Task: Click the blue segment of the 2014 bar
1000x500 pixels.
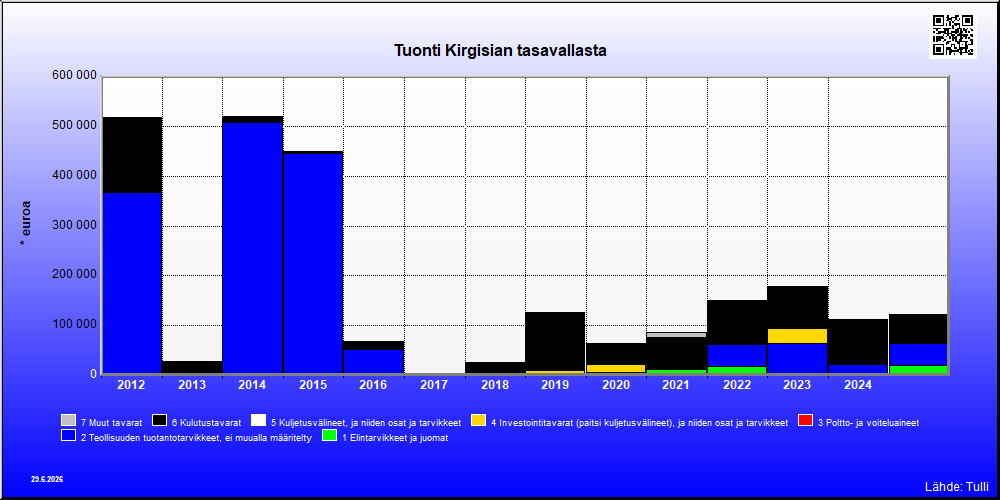Action: click(x=253, y=248)
